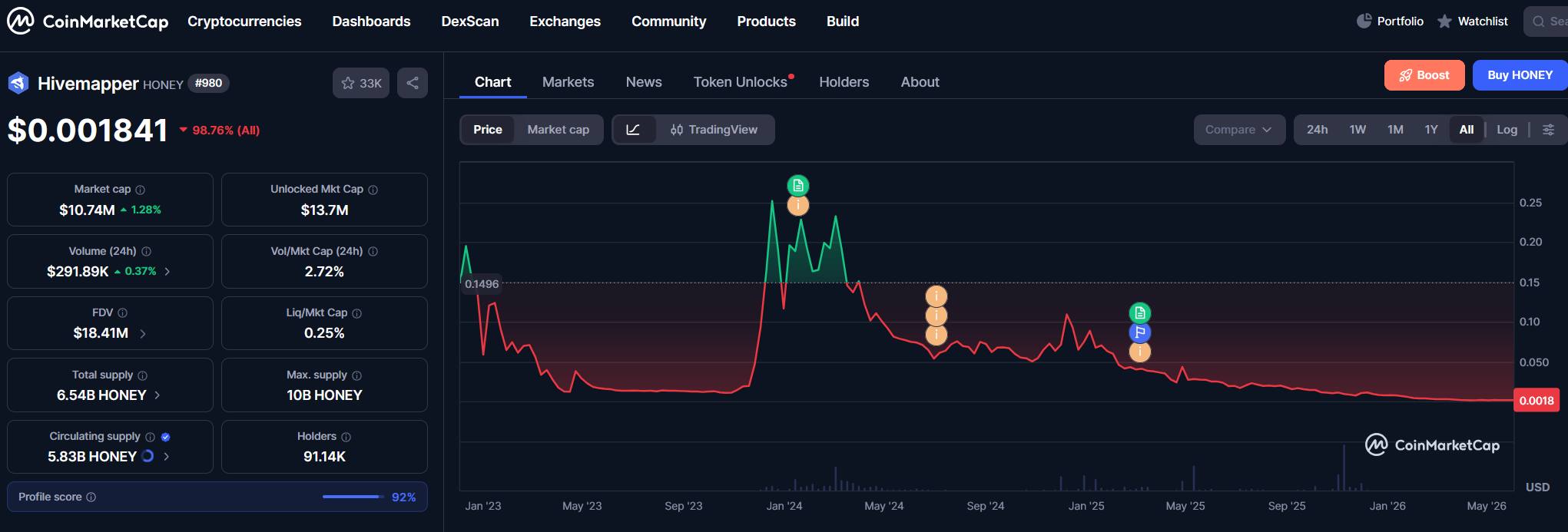The height and width of the screenshot is (532, 1568).
Task: Click the blue flag event marker on chart
Action: (x=1140, y=332)
